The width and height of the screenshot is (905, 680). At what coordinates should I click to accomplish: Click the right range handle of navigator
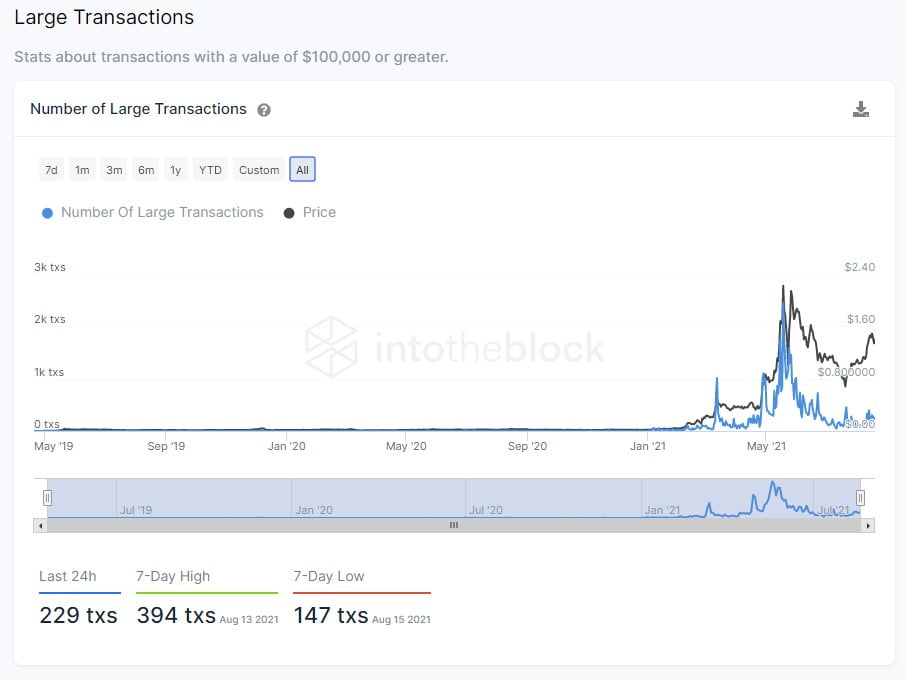pos(860,497)
